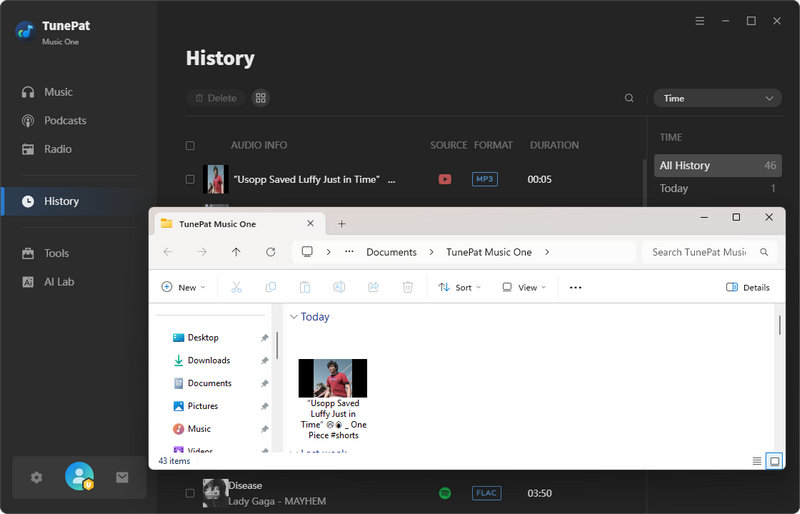This screenshot has height=514, width=800.
Task: Open Music in Explorer navigation pane
Action: tap(199, 429)
